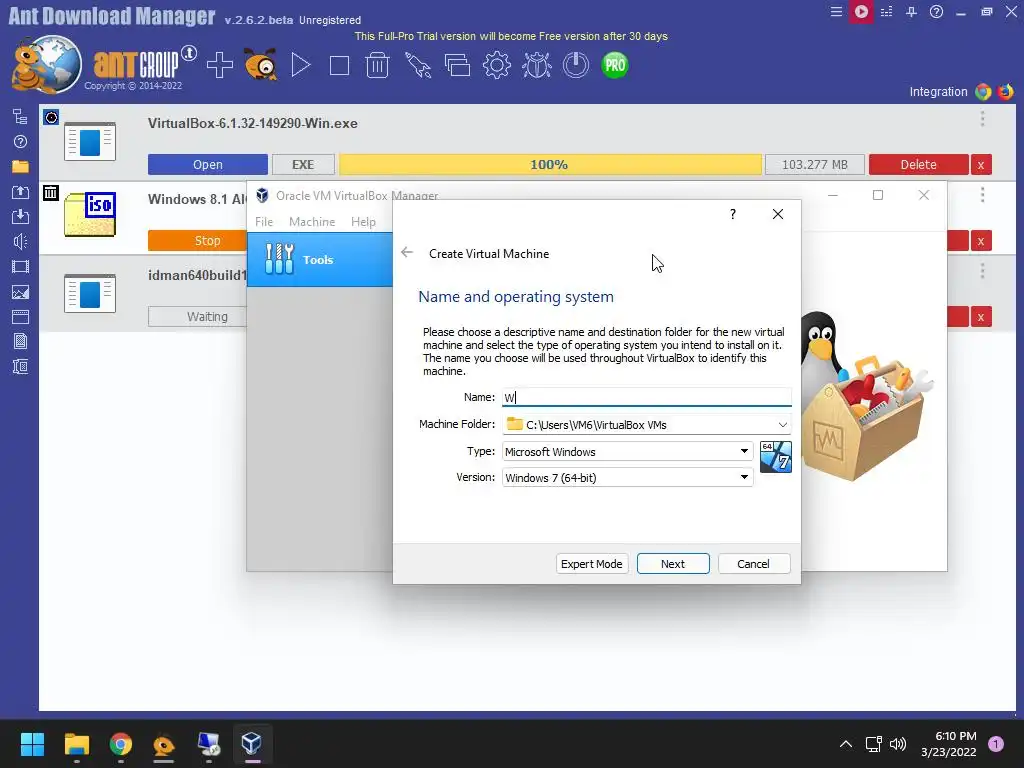The width and height of the screenshot is (1024, 768).
Task: Select the video film sidebar icon
Action: [x=20, y=266]
